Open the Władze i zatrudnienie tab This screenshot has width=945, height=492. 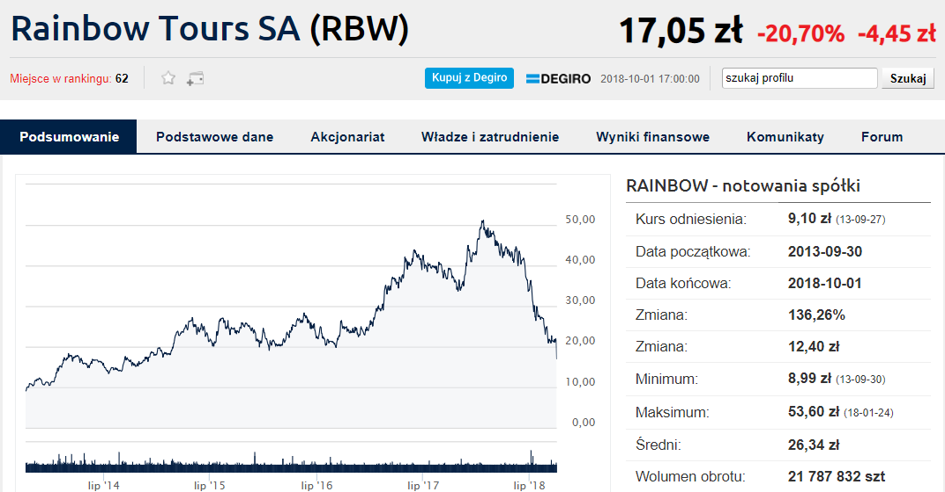click(x=490, y=137)
